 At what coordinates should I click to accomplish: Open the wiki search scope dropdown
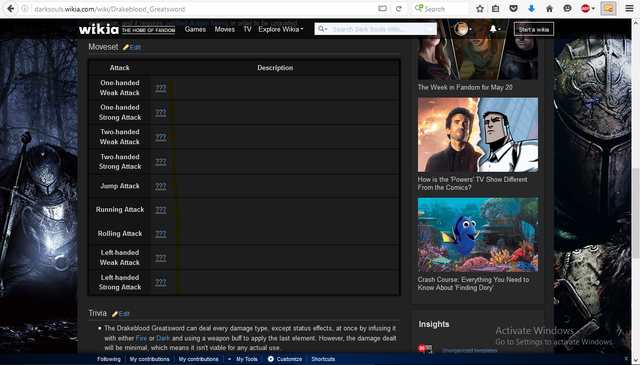[x=322, y=29]
